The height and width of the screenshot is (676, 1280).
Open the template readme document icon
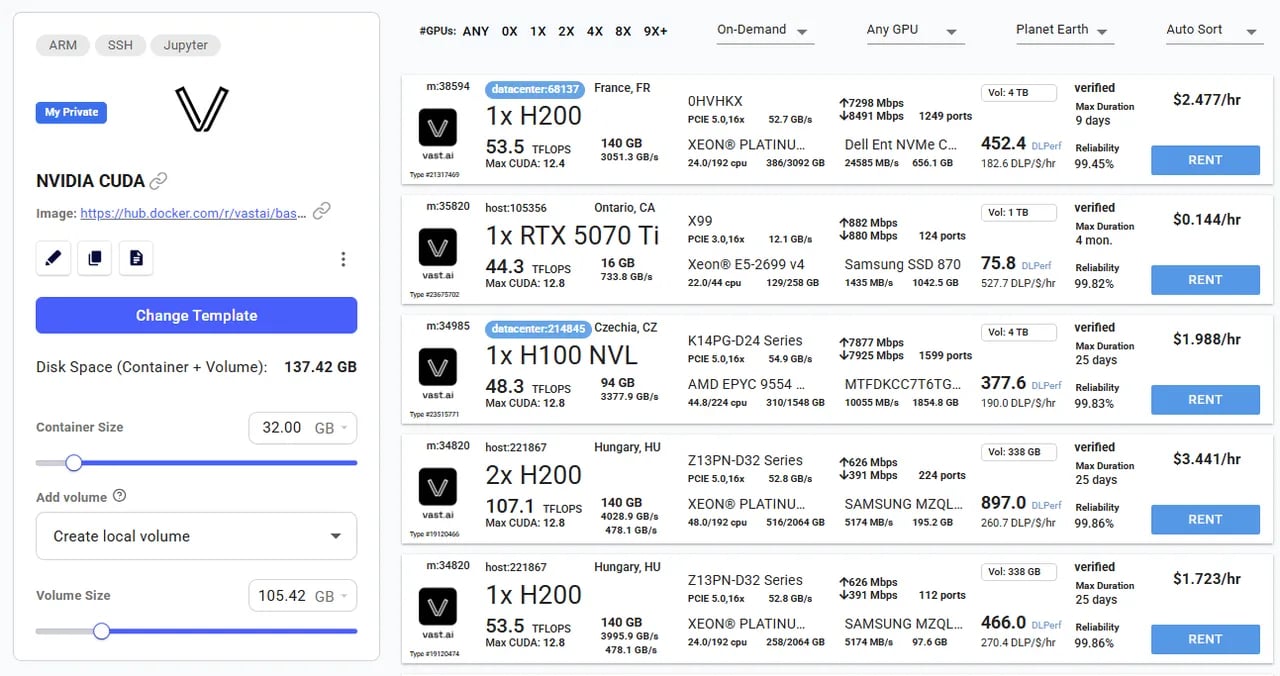point(136,258)
